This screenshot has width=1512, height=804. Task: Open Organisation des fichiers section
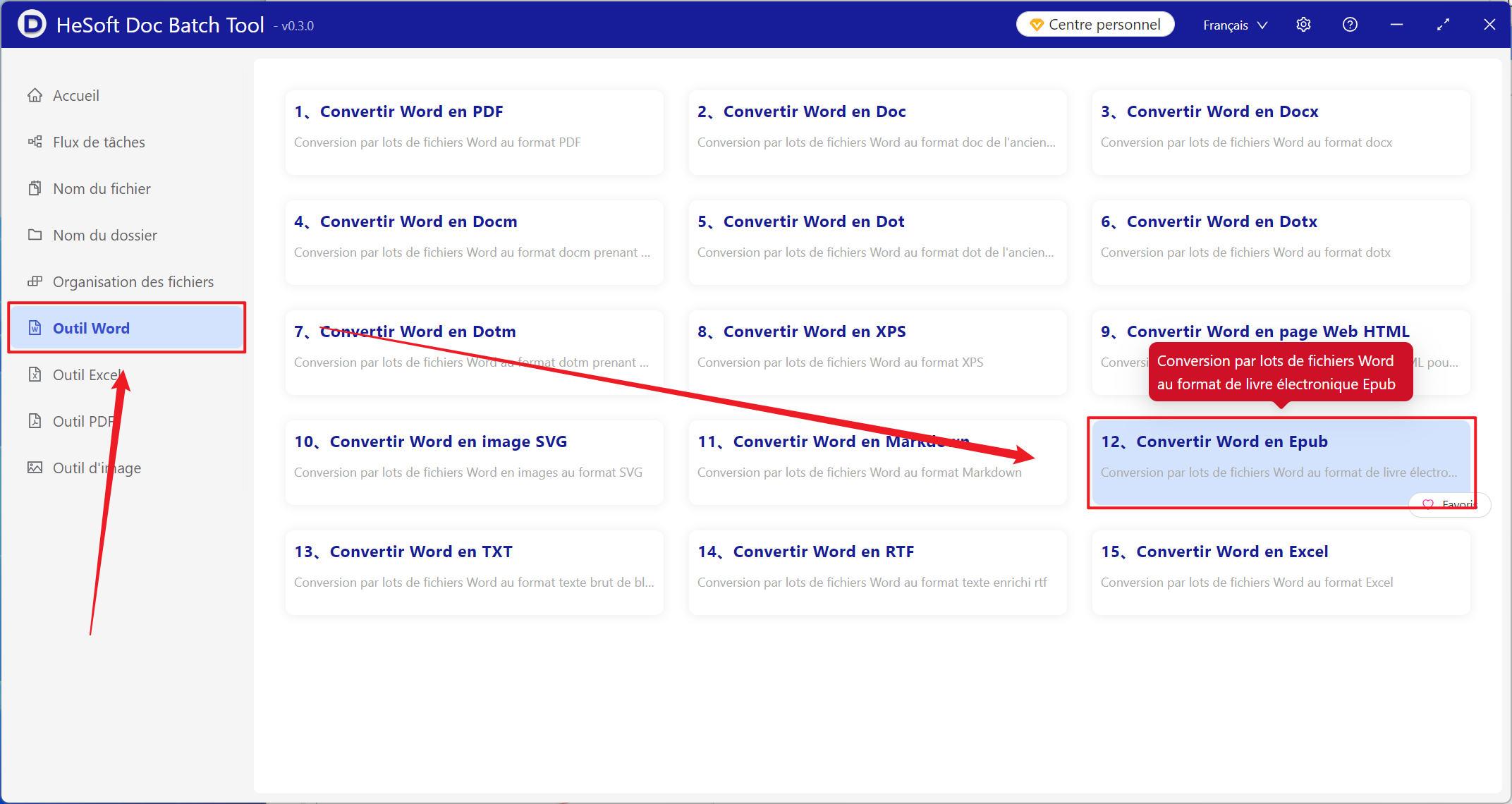click(127, 281)
